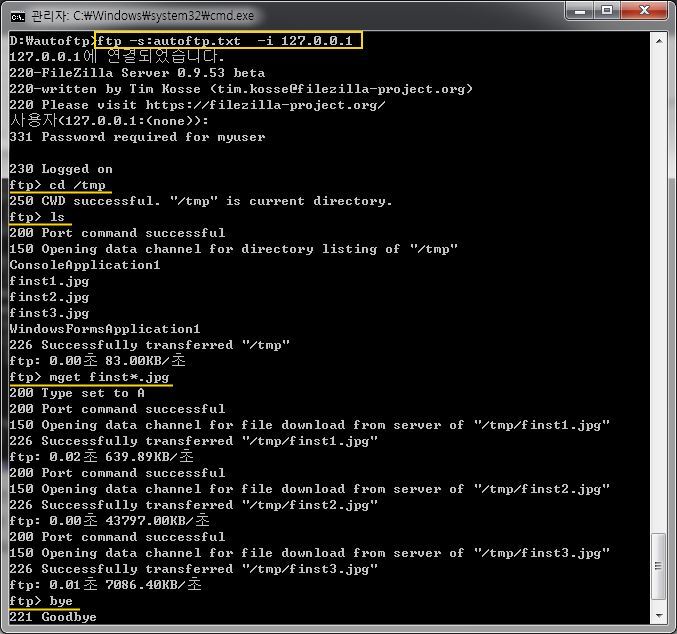Click the 'ftp> mget finst*.jpg' command
Image resolution: width=677 pixels, height=634 pixels.
click(89, 377)
